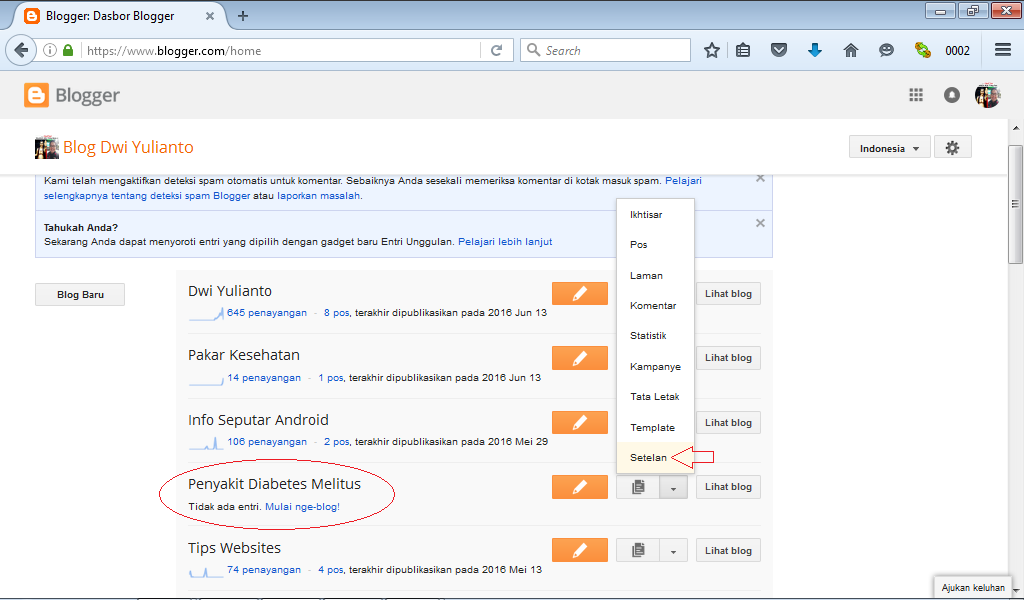Image resolution: width=1024 pixels, height=600 pixels.
Task: Open the bookmarks list icon
Action: tap(743, 50)
